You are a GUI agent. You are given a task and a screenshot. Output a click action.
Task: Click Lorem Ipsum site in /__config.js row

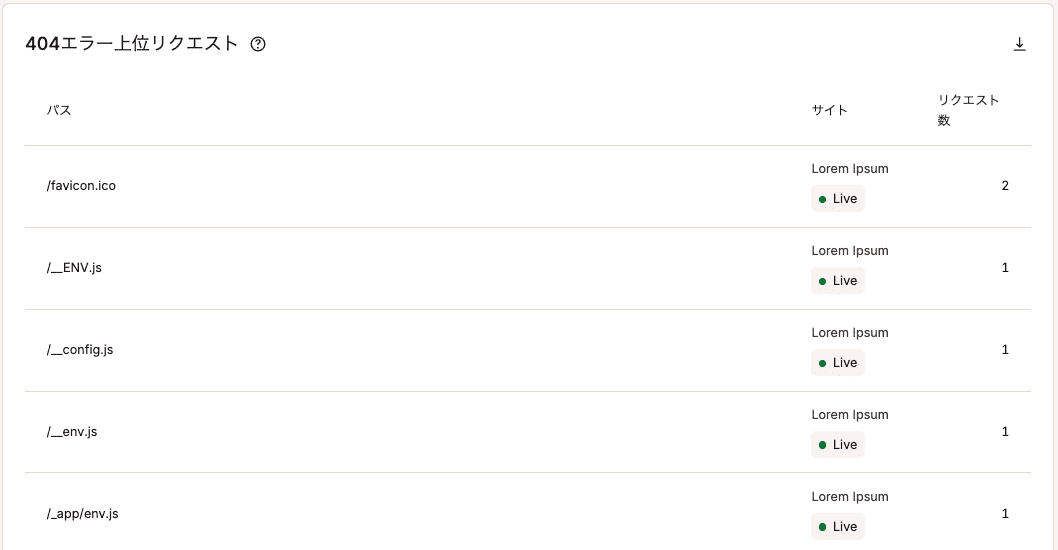(x=849, y=333)
